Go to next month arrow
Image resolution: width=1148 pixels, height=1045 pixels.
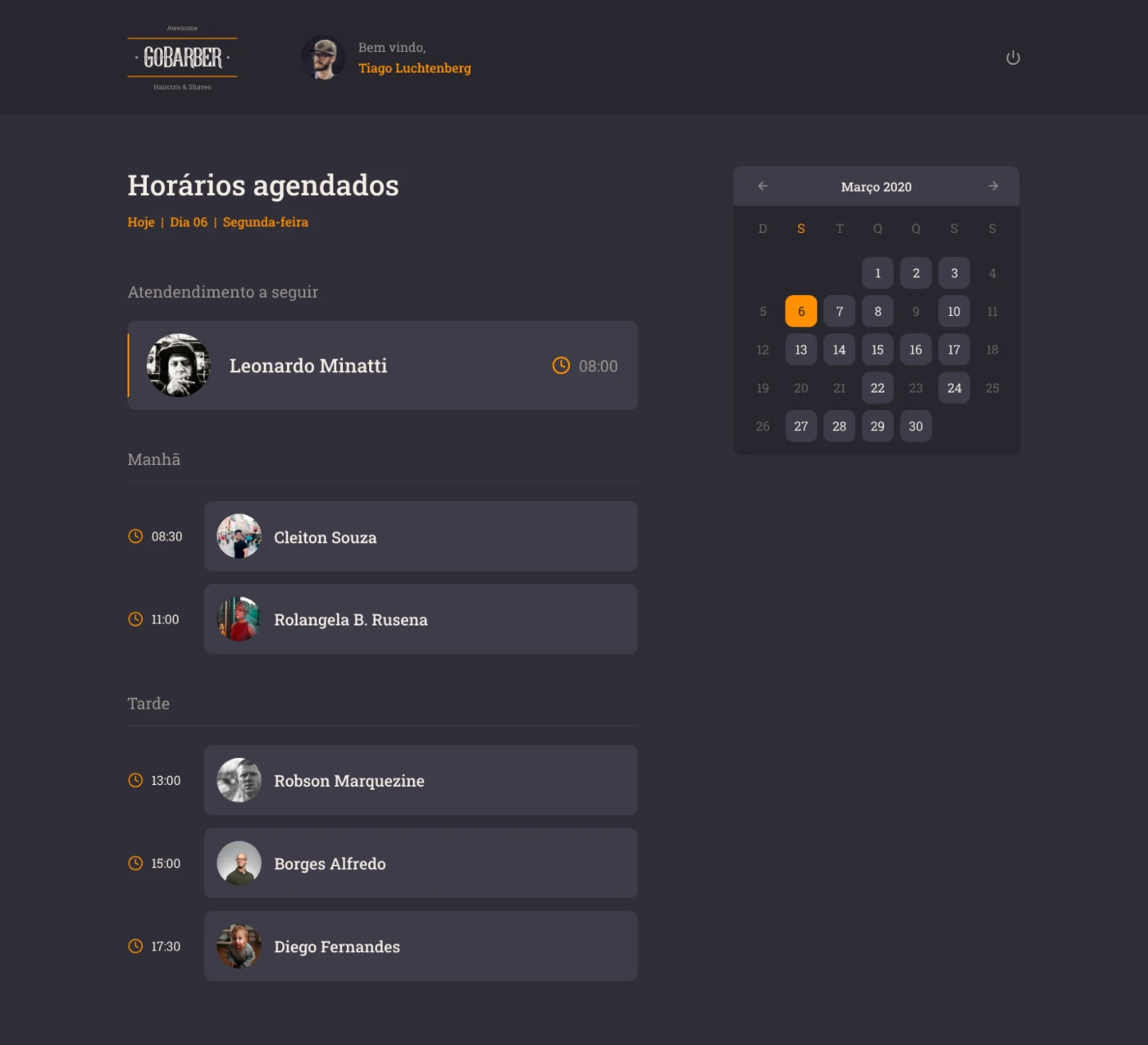(993, 186)
